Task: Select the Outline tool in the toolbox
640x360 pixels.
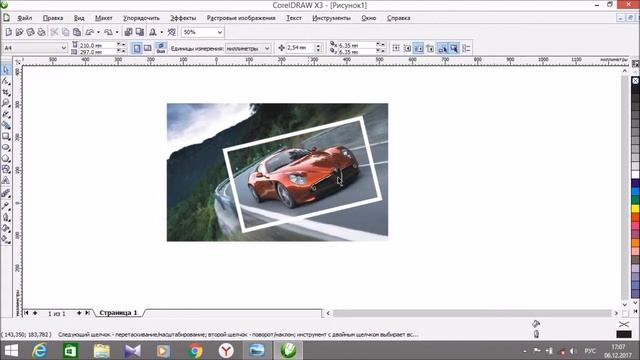Action: [6, 217]
